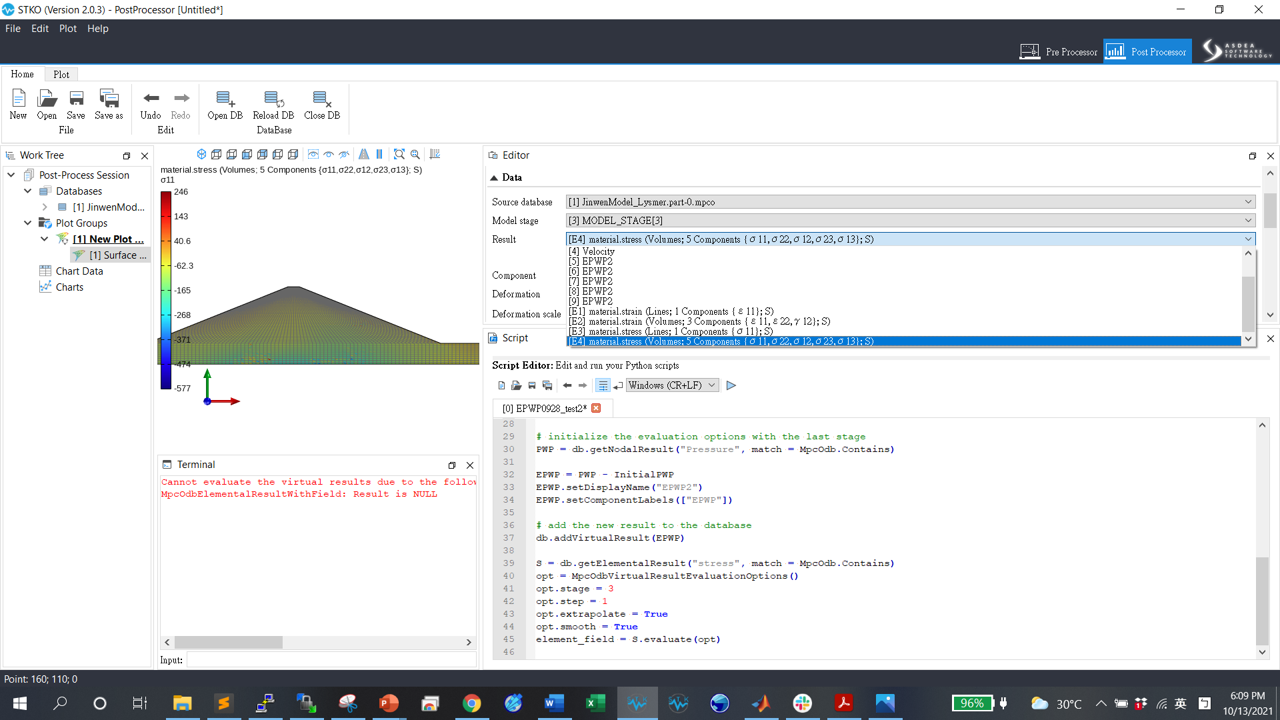
Task: Reload the database with Reload DB
Action: click(273, 104)
